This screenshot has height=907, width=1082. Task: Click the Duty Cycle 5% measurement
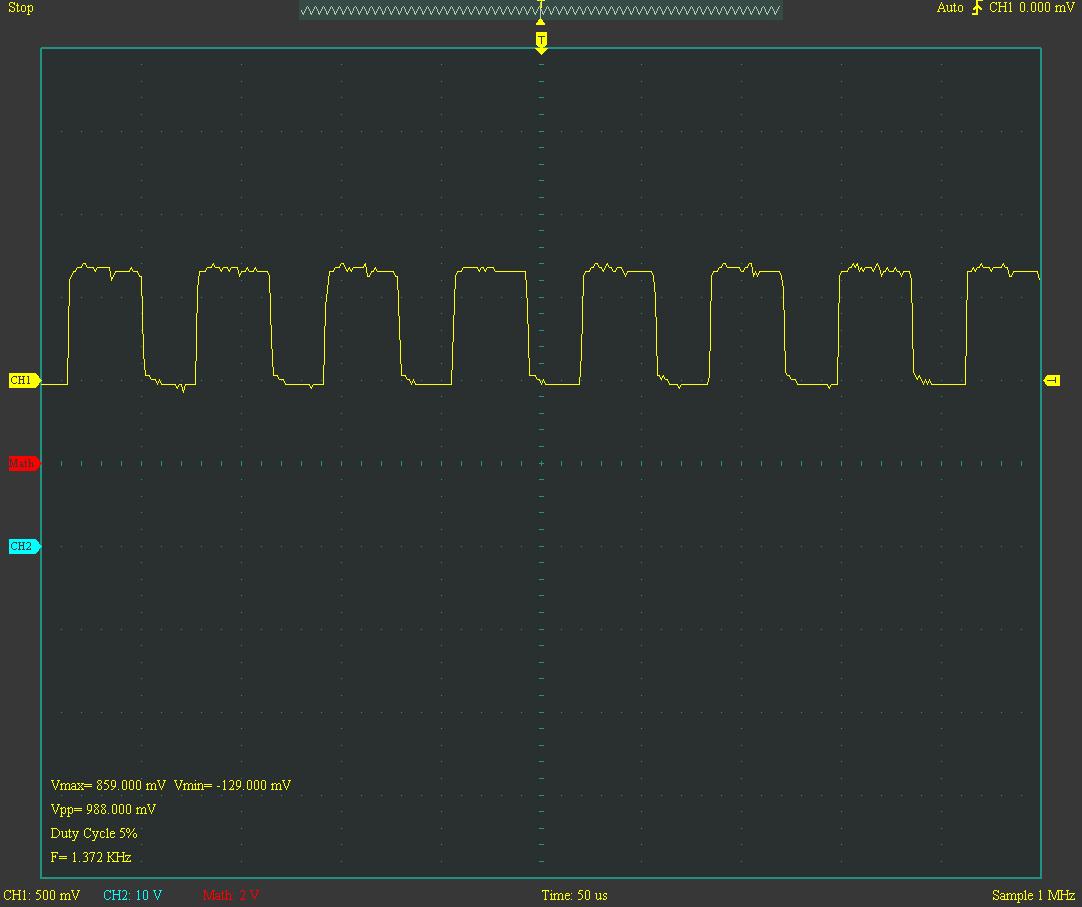pyautogui.click(x=94, y=833)
